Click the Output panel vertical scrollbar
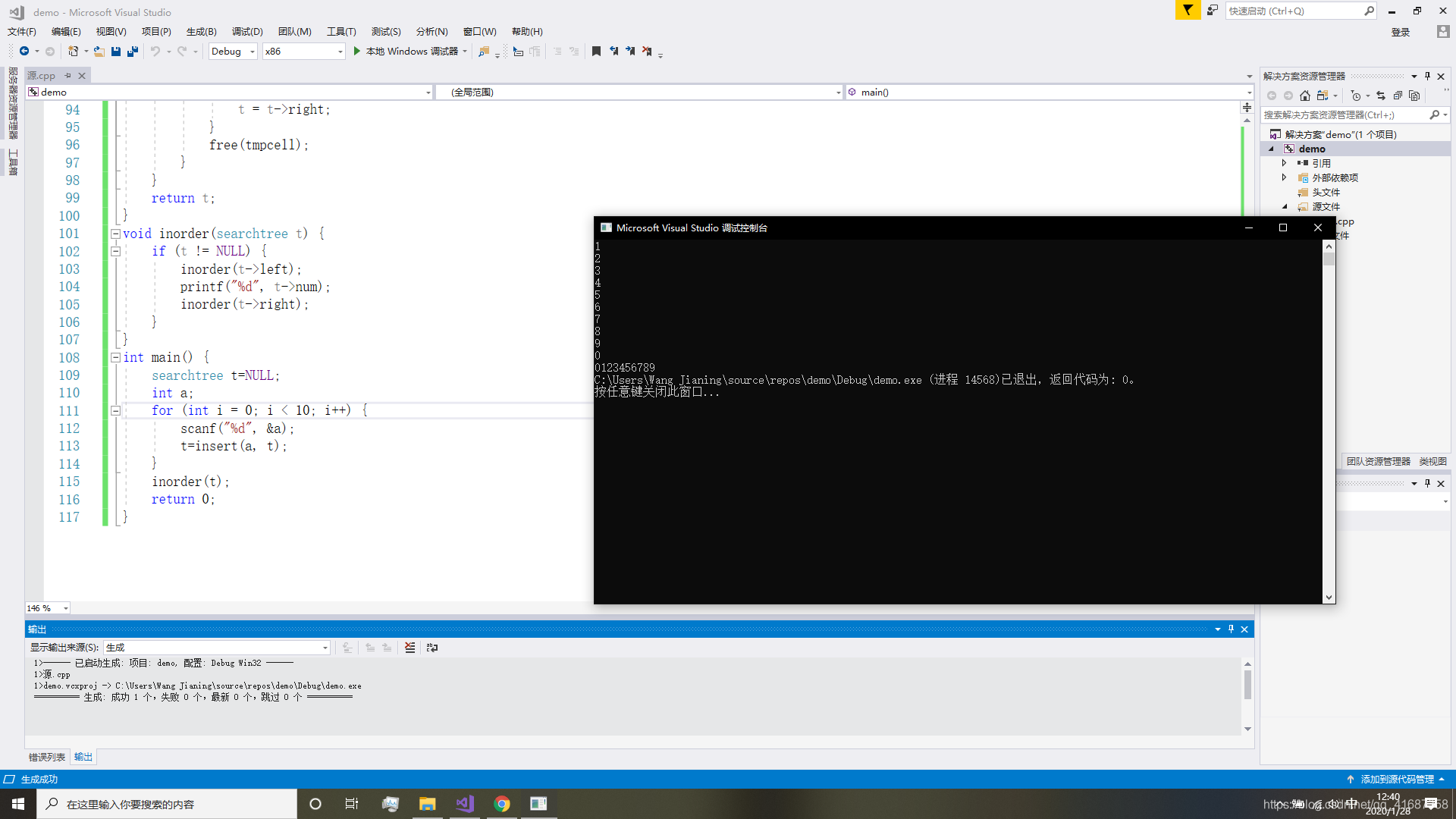Viewport: 1456px width, 819px height. [1247, 696]
